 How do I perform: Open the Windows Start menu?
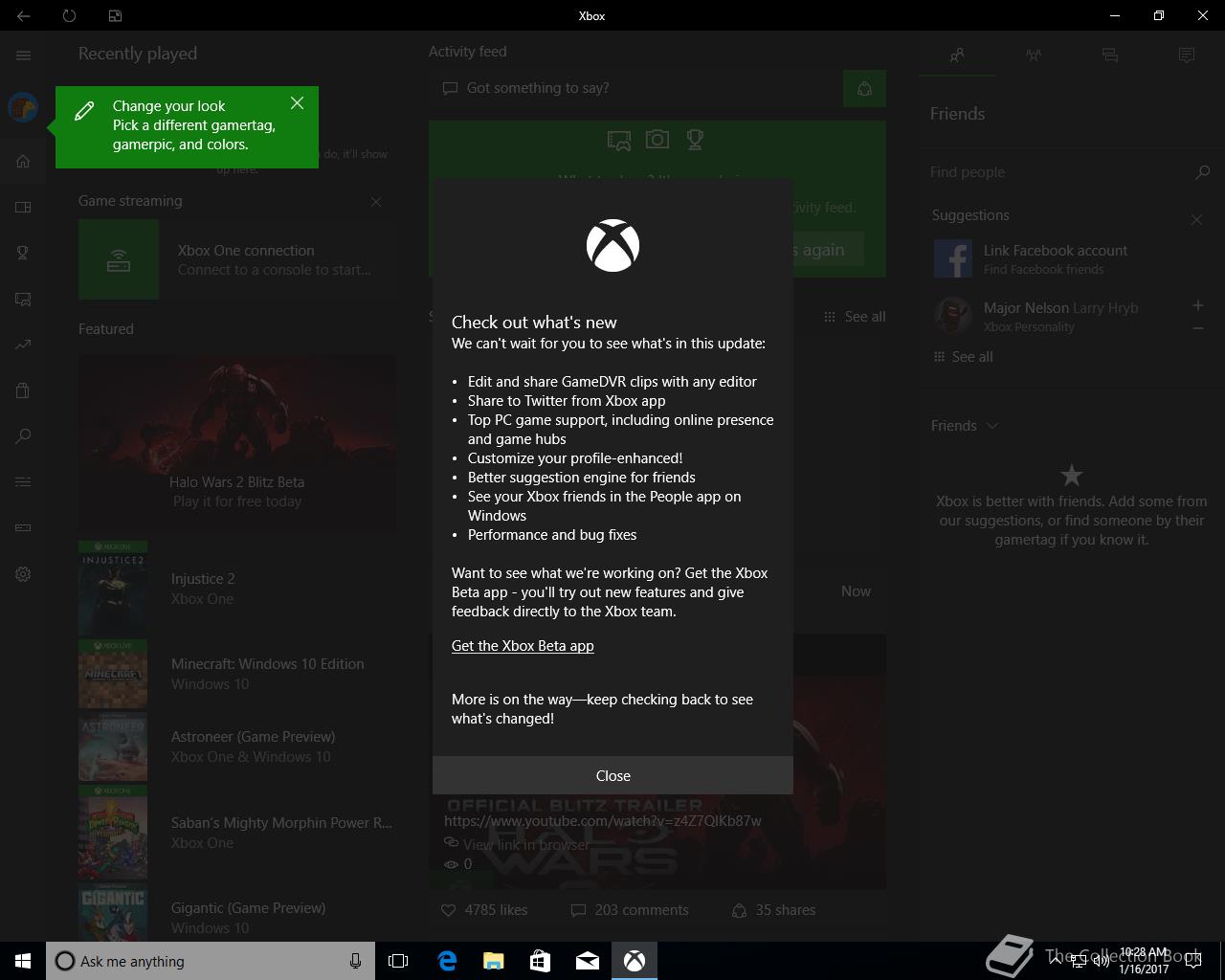pos(23,961)
